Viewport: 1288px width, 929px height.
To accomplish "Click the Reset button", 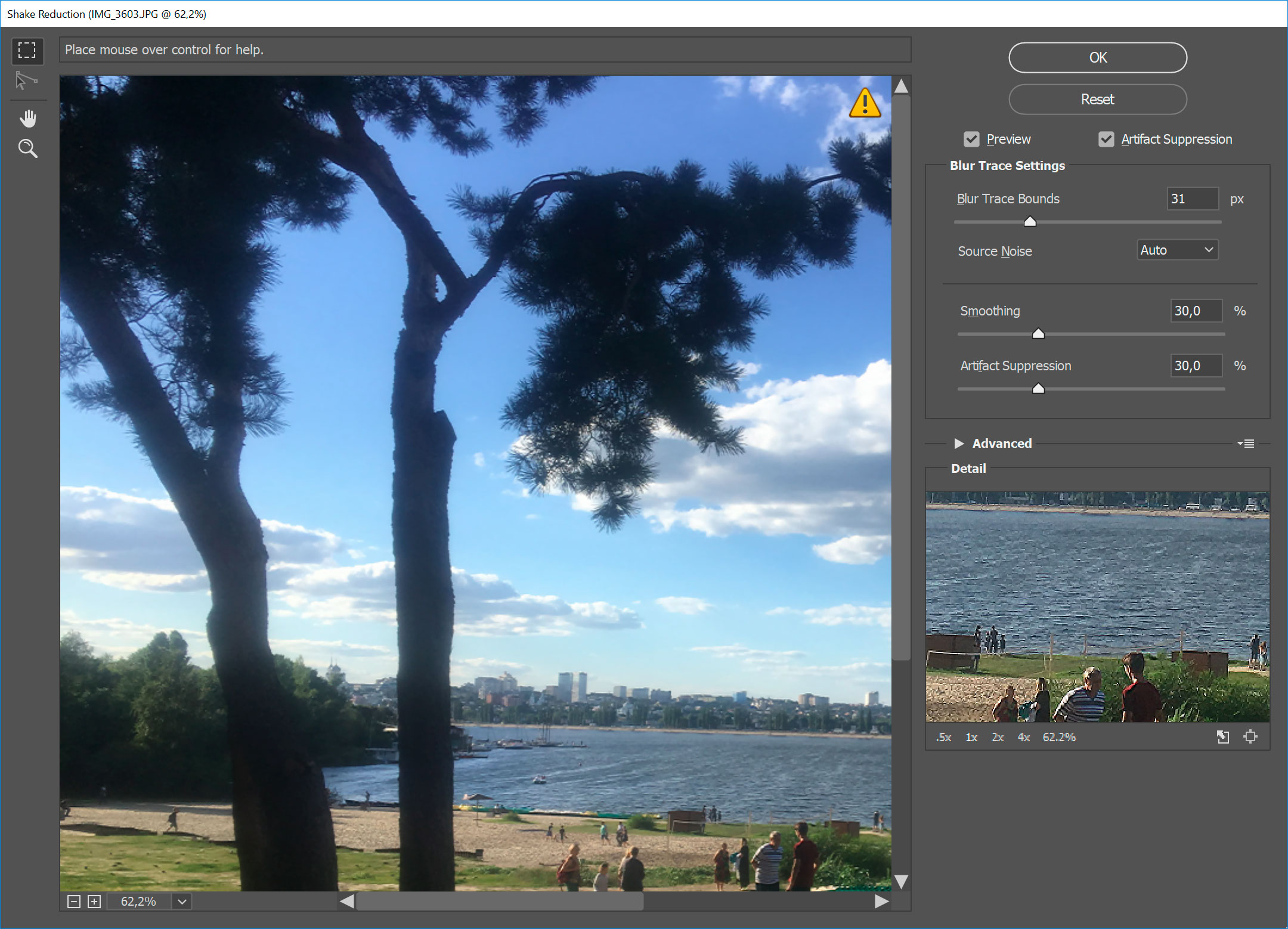I will pos(1097,100).
